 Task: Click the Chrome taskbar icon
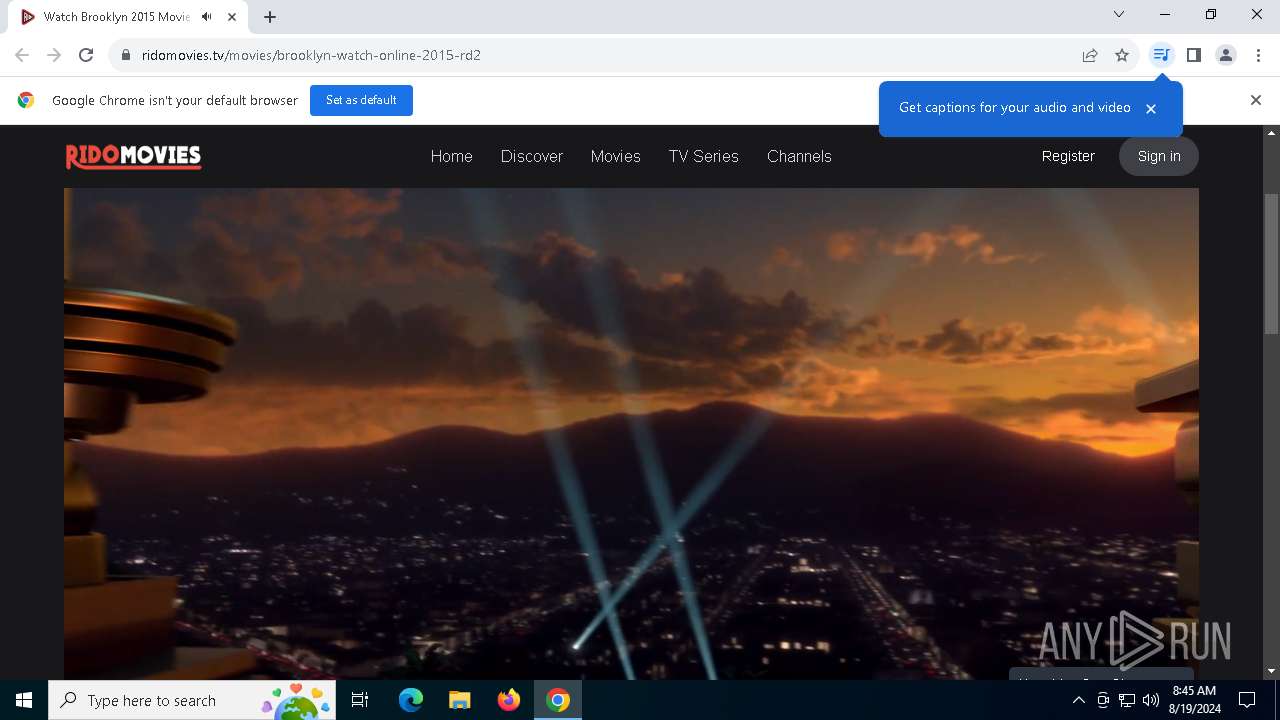click(558, 700)
